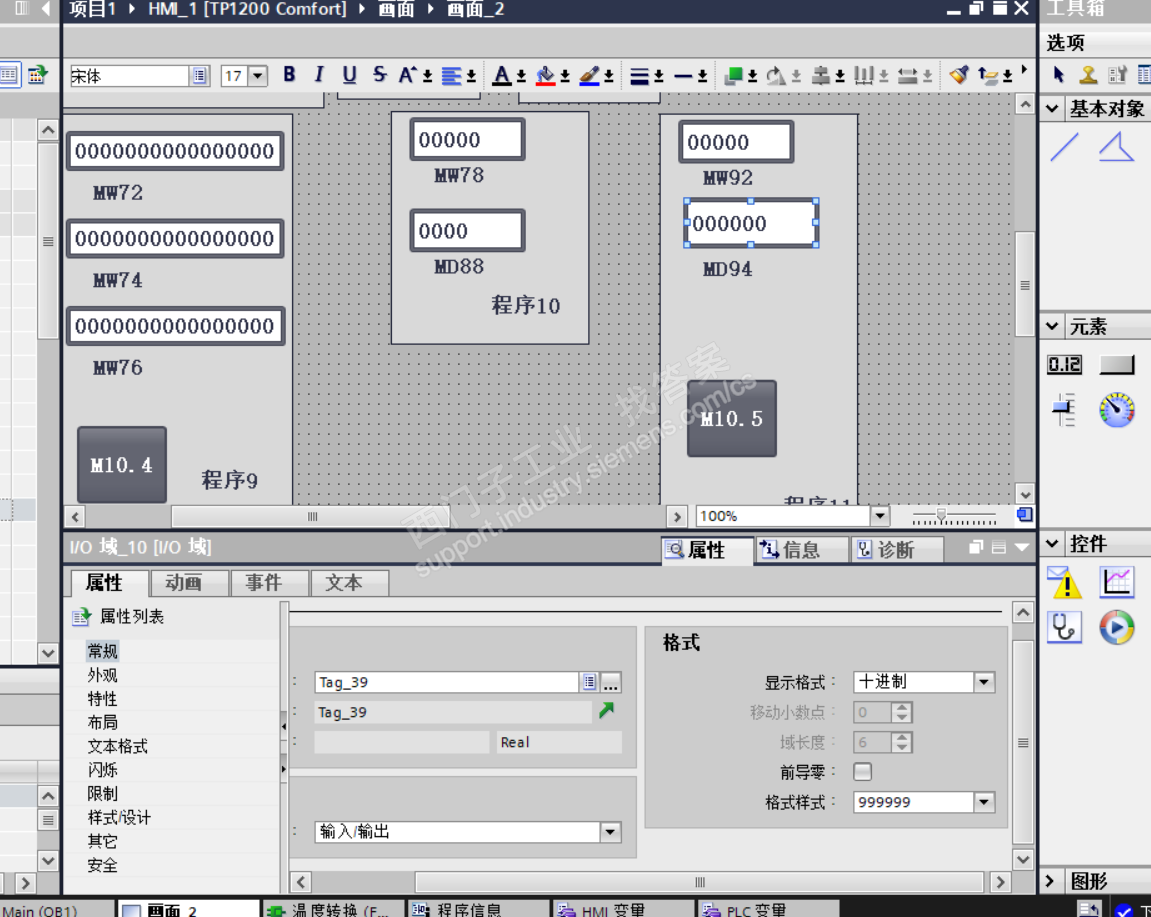This screenshot has height=917, width=1151.
Task: Click the bring-to-front order icon
Action: point(733,76)
